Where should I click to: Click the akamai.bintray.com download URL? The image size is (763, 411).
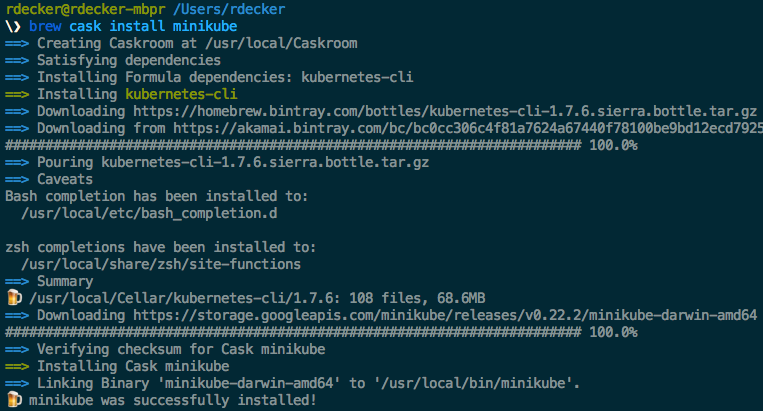(468, 128)
